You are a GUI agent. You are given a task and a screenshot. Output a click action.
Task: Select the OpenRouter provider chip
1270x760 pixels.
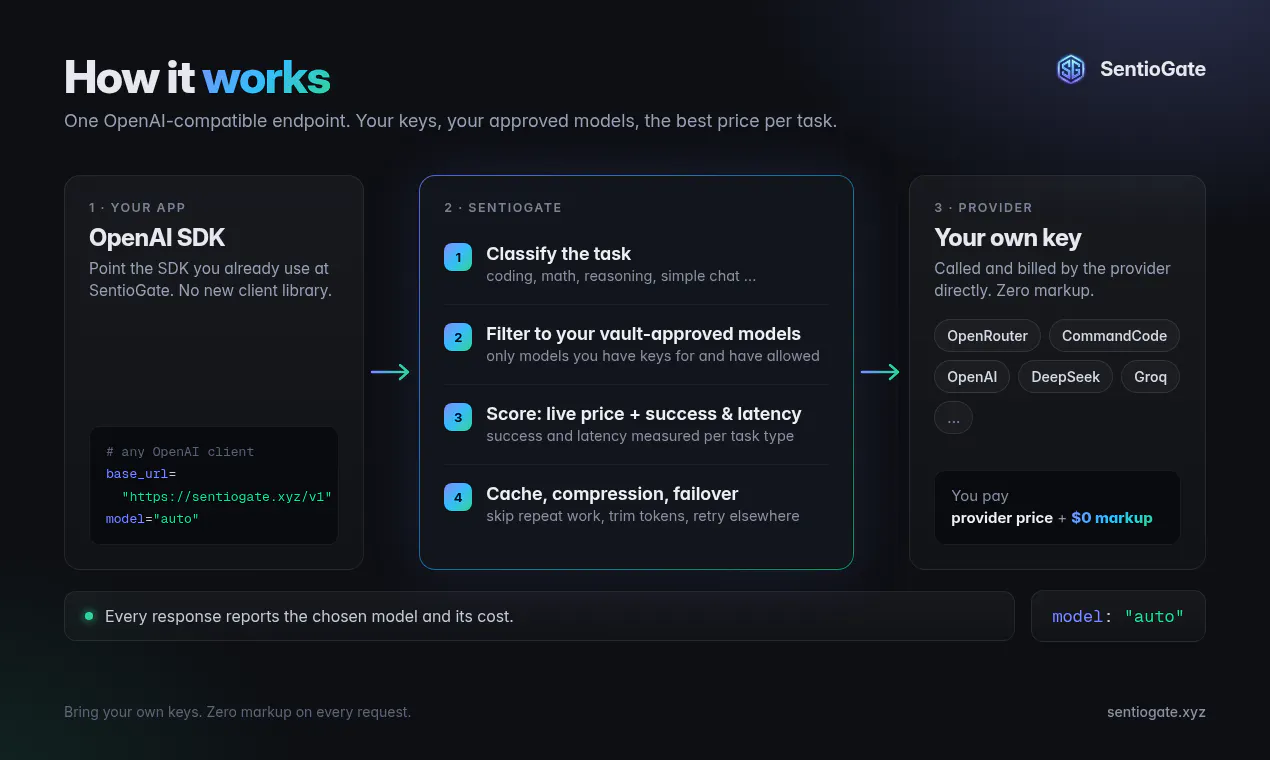pyautogui.click(x=988, y=336)
